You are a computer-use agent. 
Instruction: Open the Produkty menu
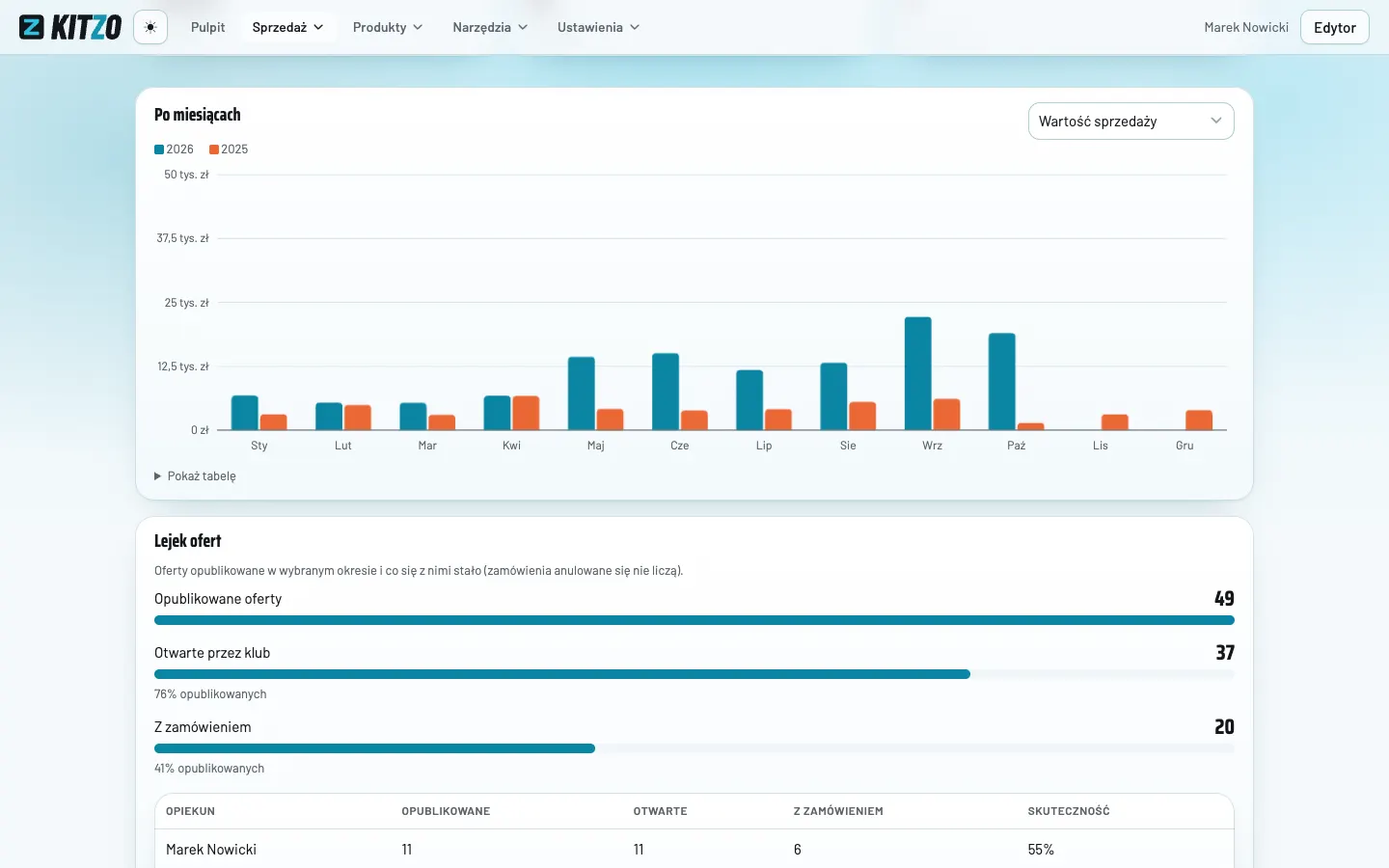coord(388,27)
